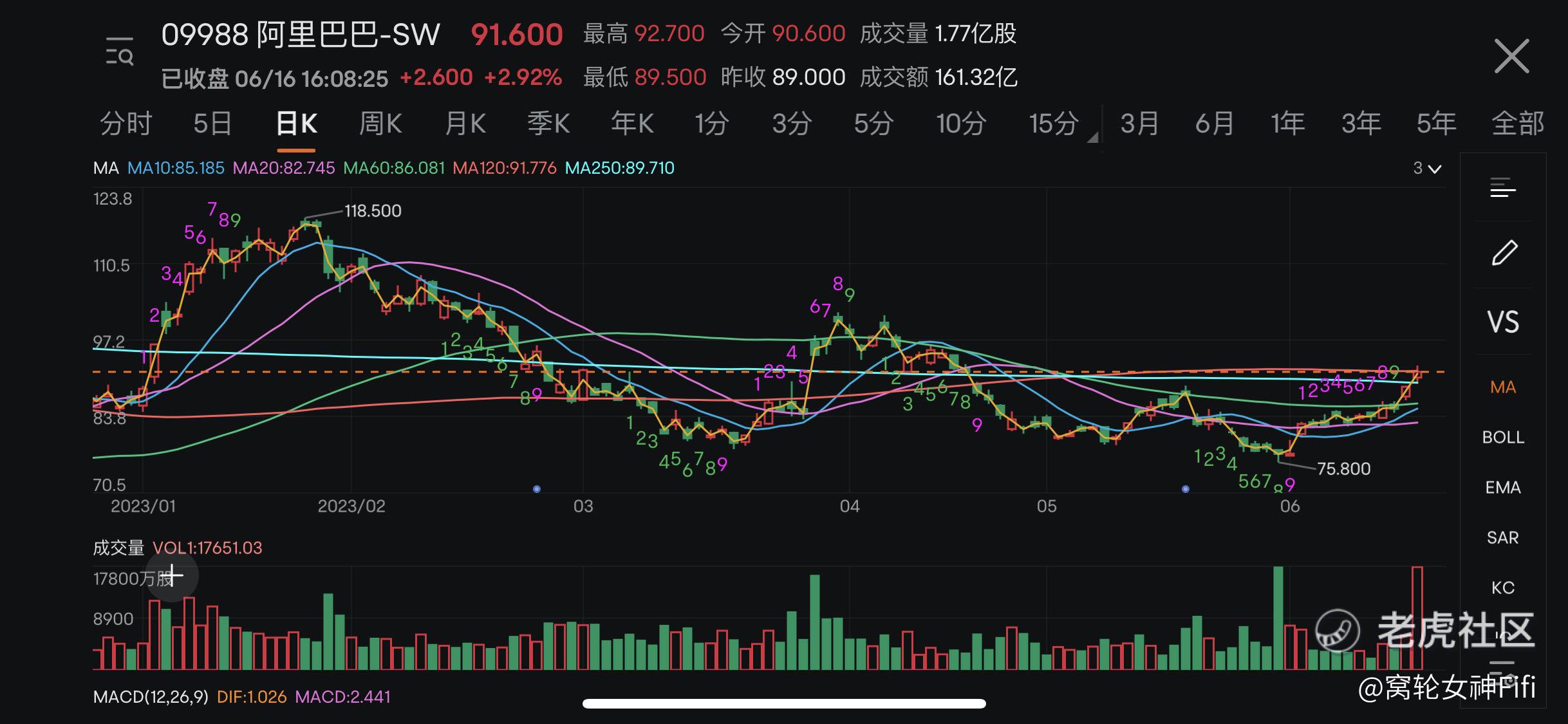
Task: Click the 最高 92.700 value
Action: click(x=644, y=33)
